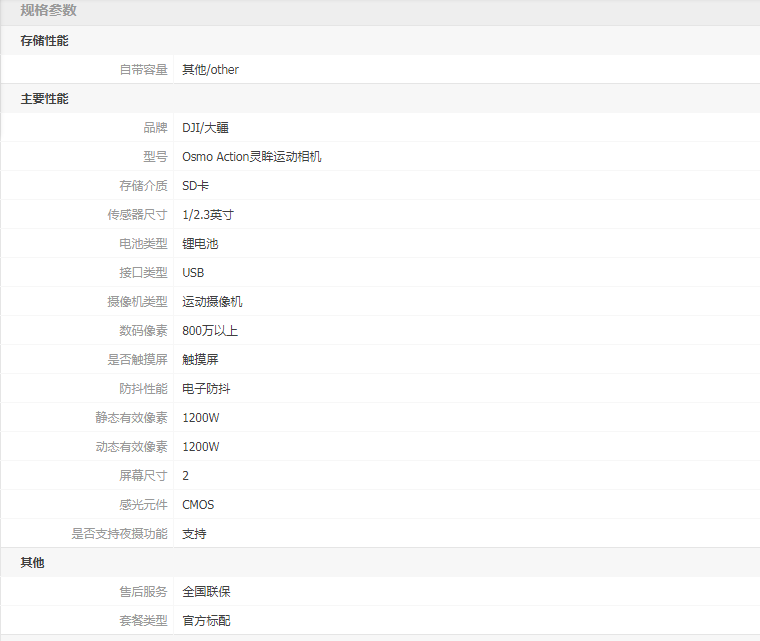Select the 支持 value

coord(194,534)
